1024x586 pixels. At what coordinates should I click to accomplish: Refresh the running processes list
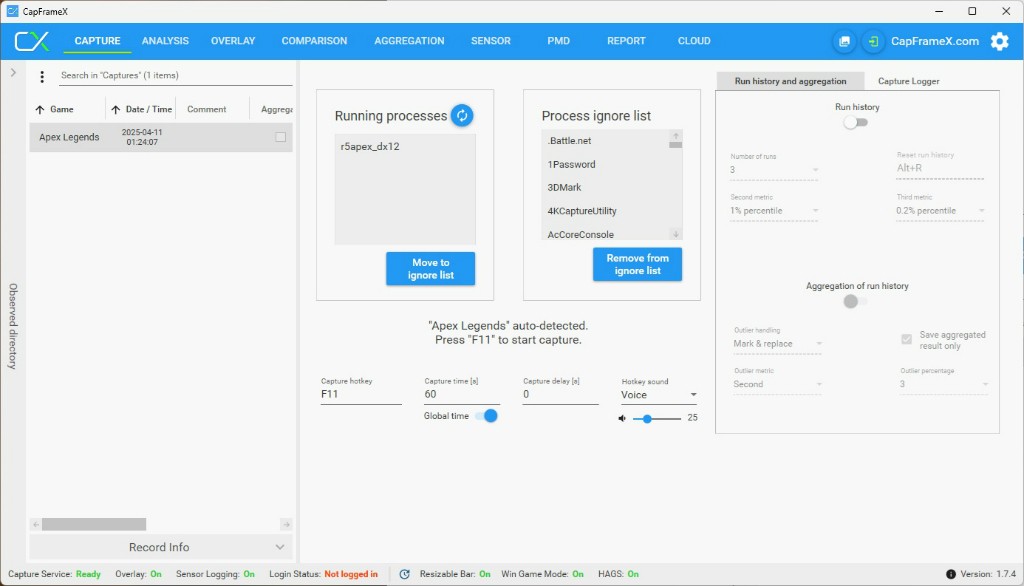click(461, 115)
